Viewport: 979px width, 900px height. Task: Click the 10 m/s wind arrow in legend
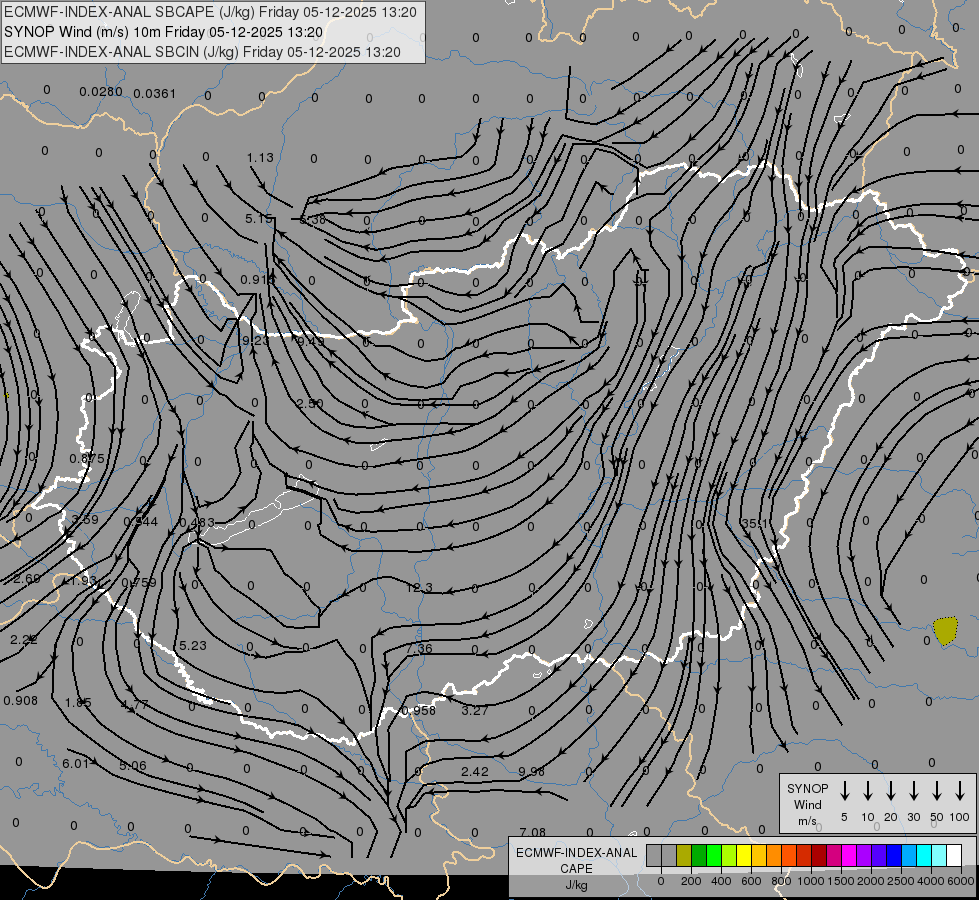[868, 791]
